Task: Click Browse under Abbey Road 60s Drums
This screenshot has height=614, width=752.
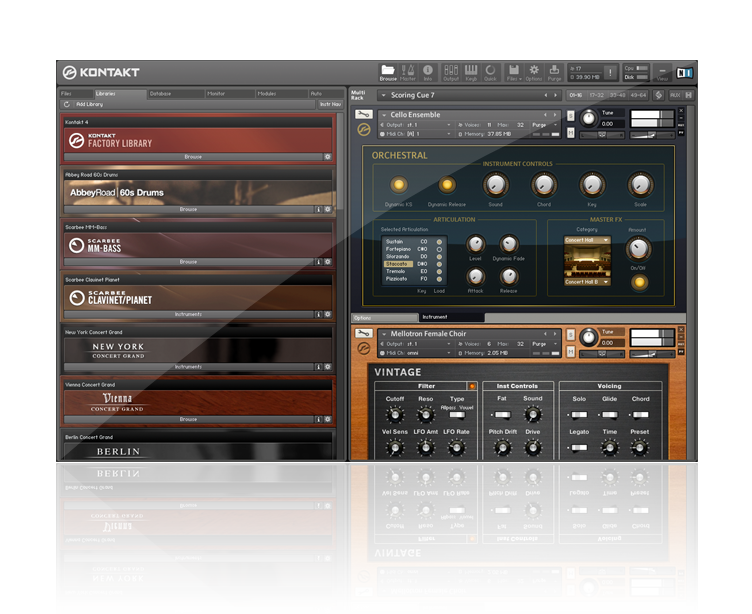Action: coord(188,209)
